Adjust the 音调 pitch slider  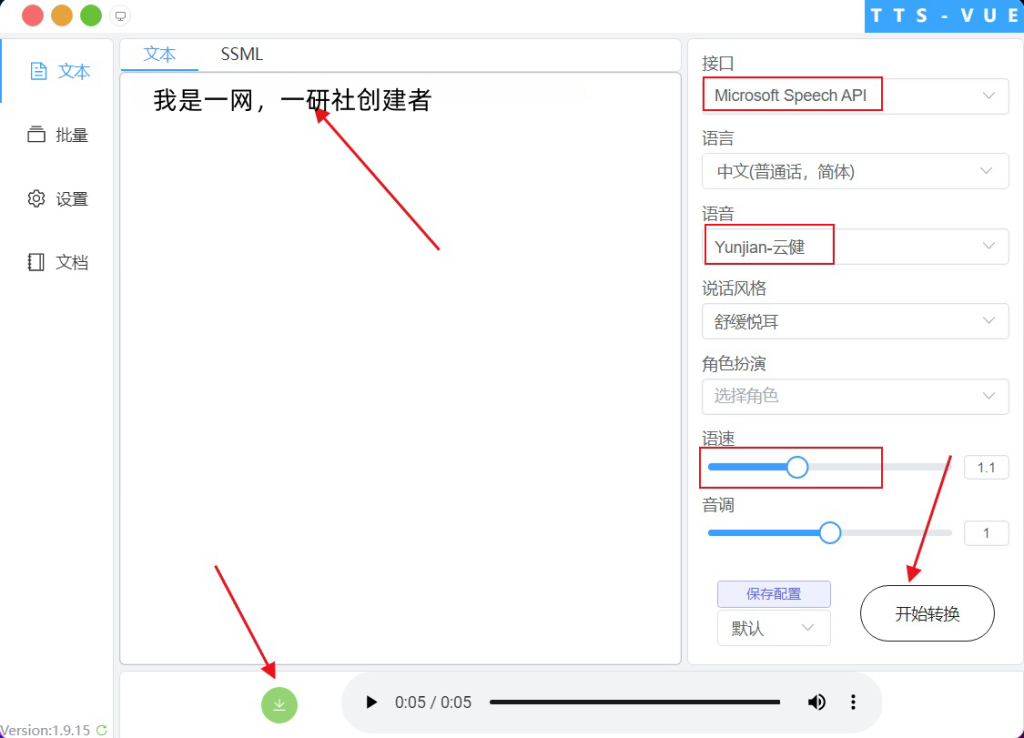pyautogui.click(x=828, y=533)
